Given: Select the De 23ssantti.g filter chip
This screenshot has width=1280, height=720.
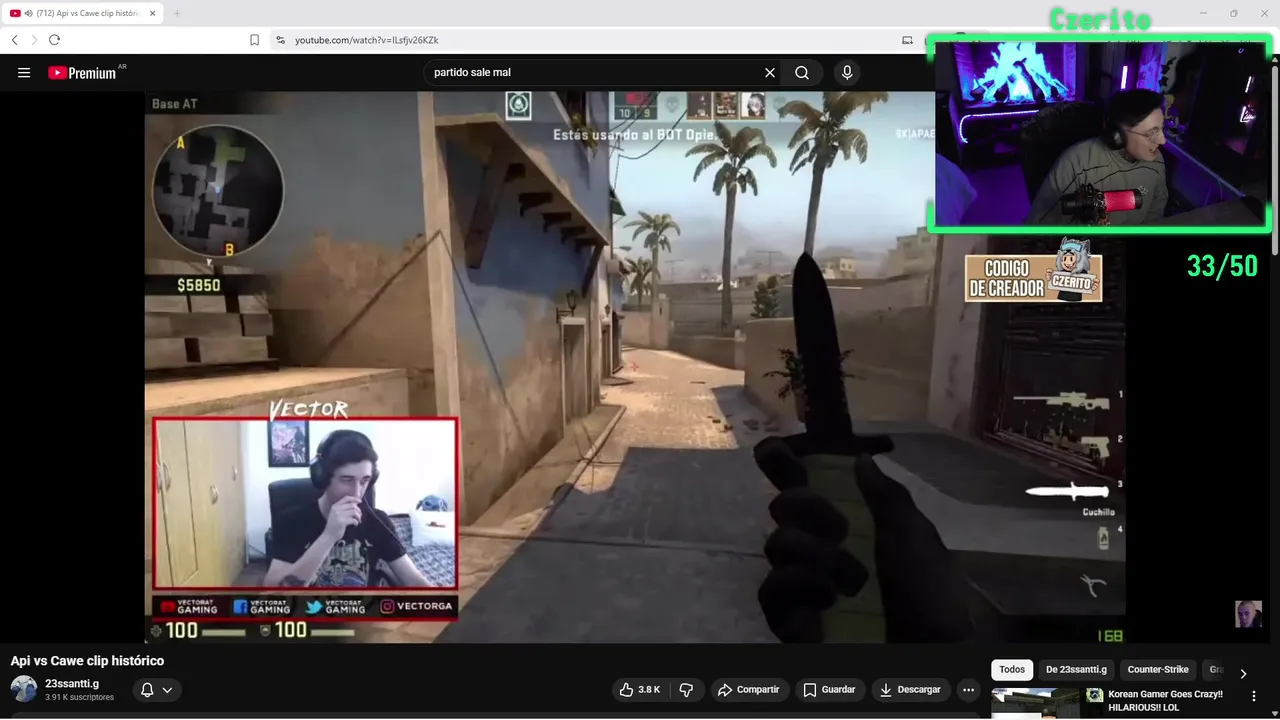Looking at the screenshot, I should (x=1076, y=670).
